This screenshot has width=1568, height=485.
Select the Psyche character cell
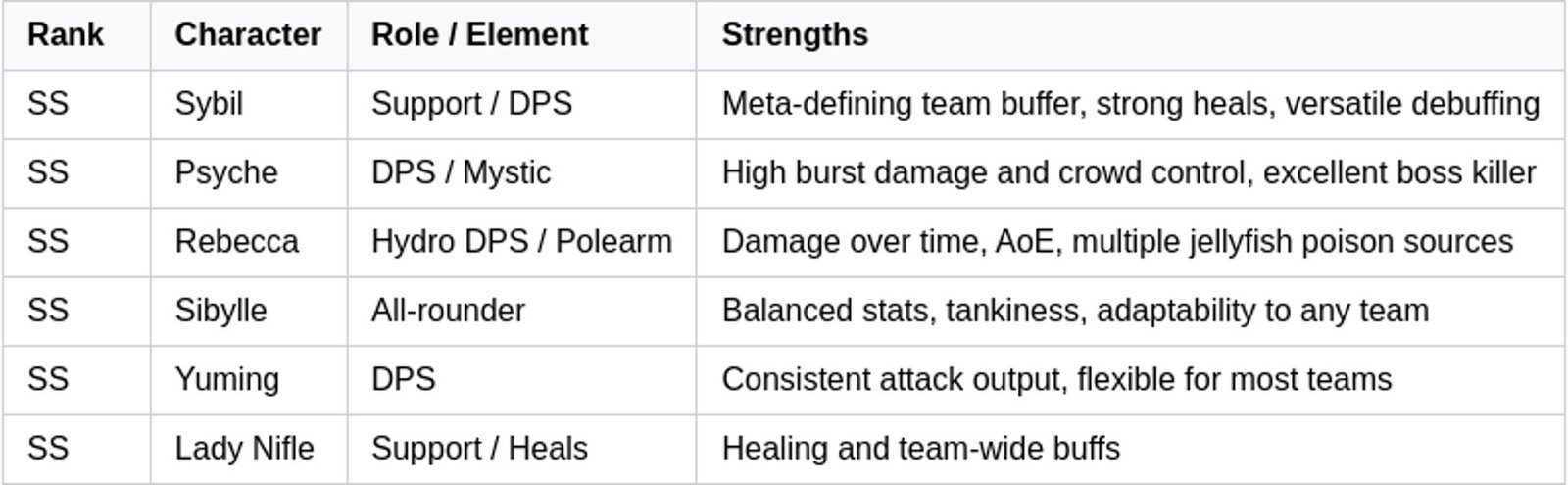(226, 172)
